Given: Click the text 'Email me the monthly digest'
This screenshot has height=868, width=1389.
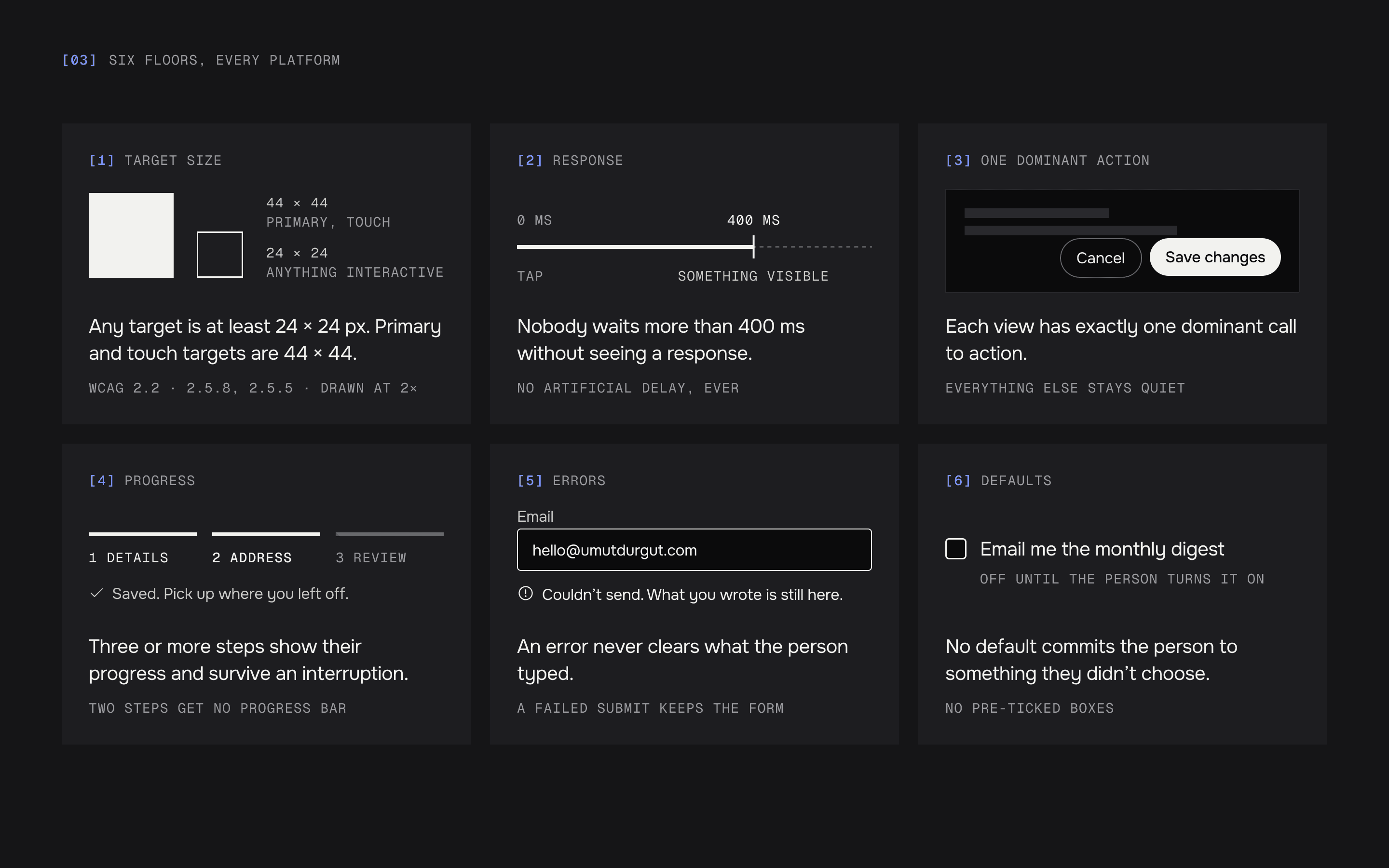Looking at the screenshot, I should coord(1102,549).
